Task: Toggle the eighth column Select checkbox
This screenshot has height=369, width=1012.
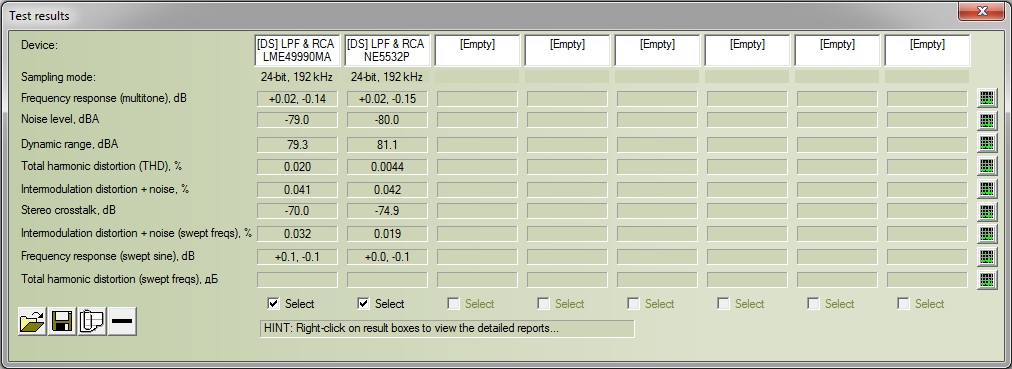Action: pos(903,303)
